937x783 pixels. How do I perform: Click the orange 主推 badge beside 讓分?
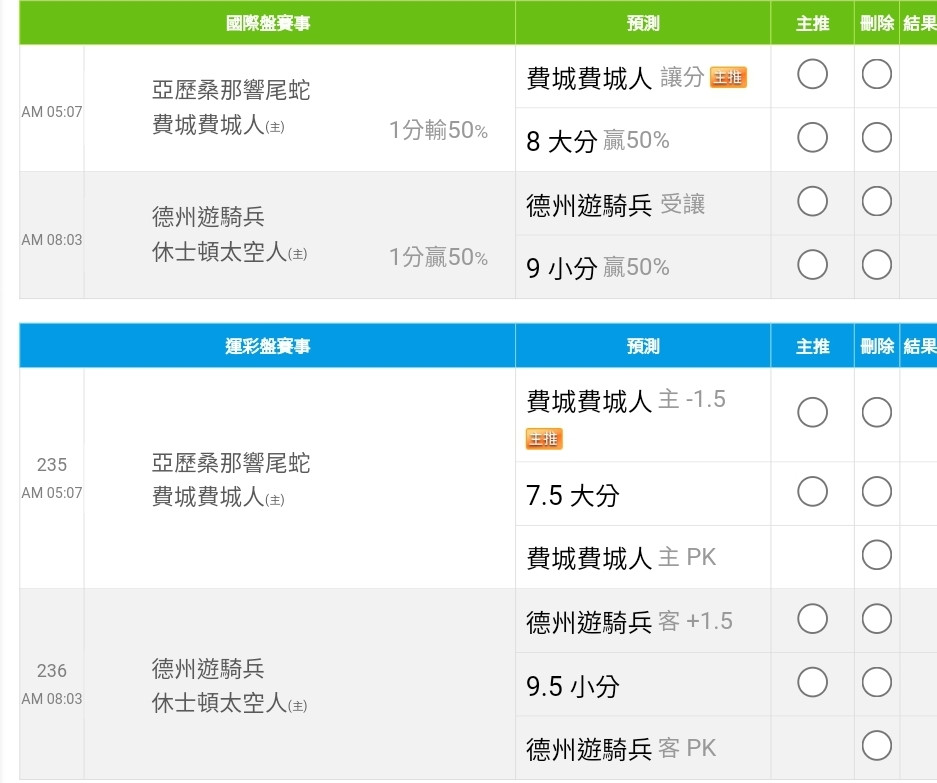[728, 77]
